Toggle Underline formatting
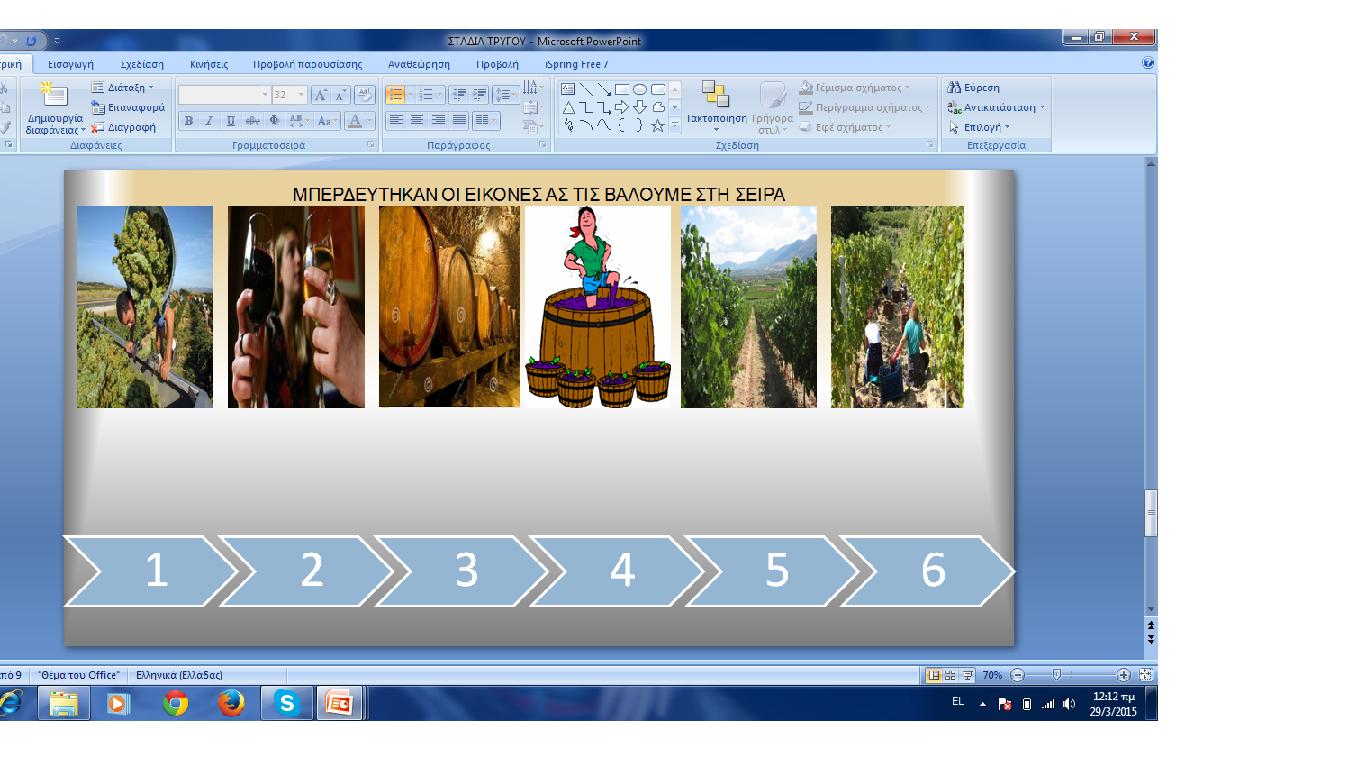Screen dimensions: 1366x768 pyautogui.click(x=231, y=121)
